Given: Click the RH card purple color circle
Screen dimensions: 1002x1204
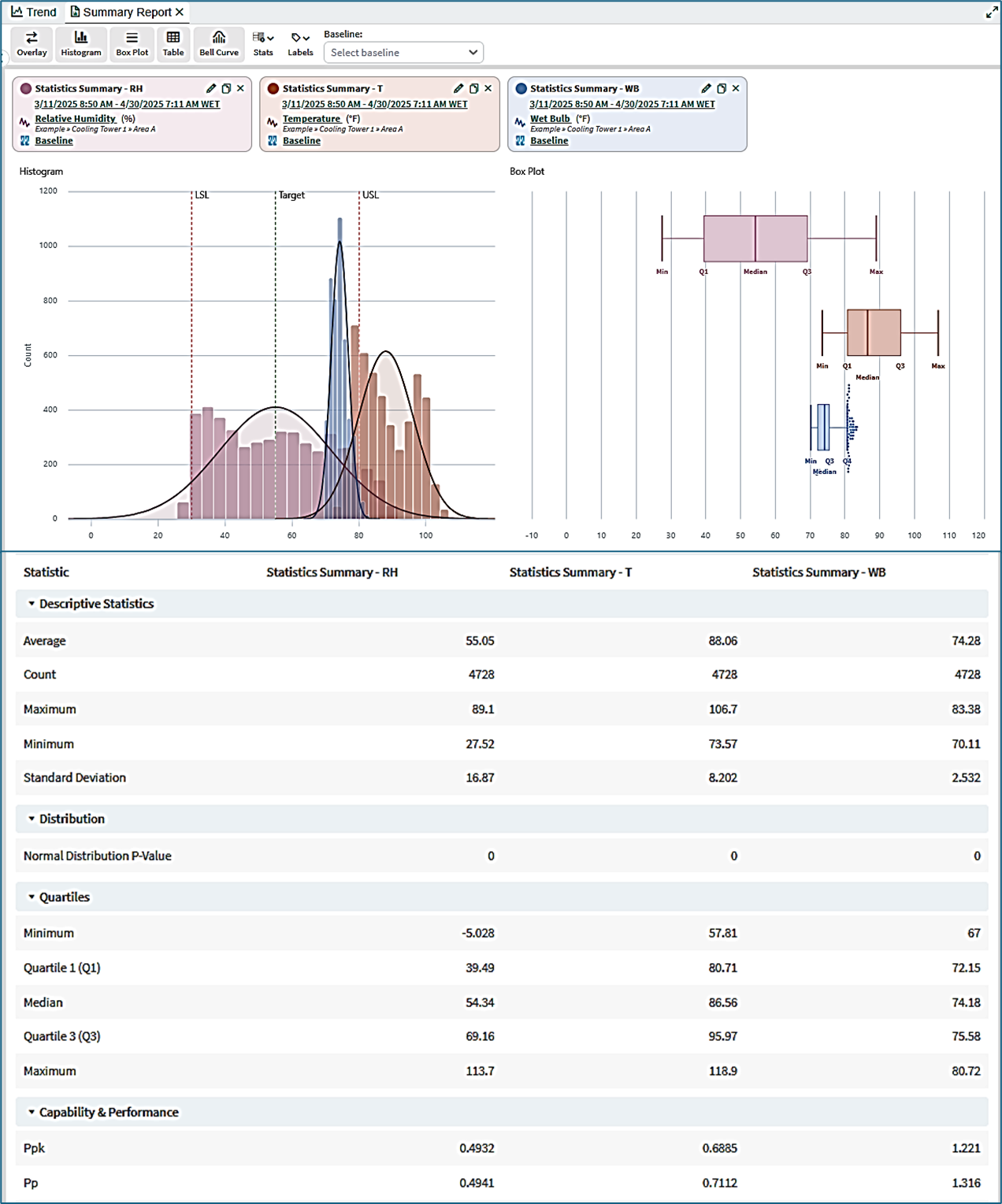Looking at the screenshot, I should [x=26, y=89].
